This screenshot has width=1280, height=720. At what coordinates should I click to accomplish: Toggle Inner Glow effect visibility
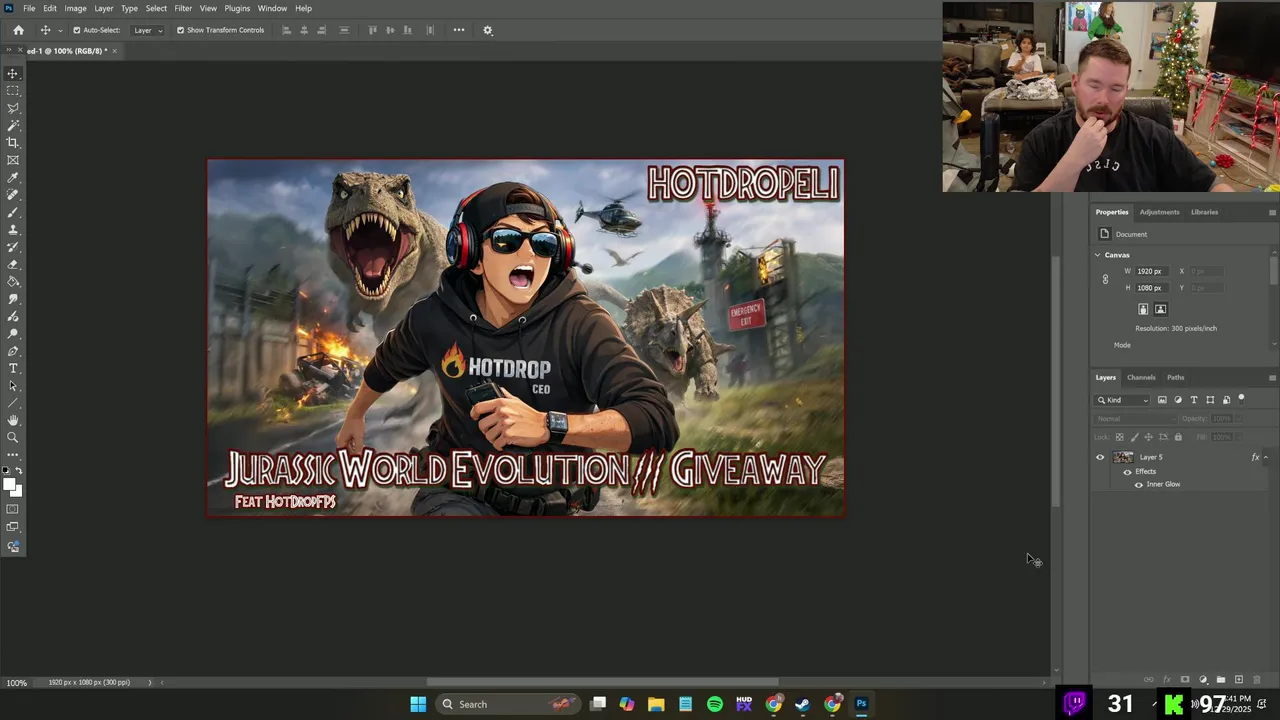[x=1138, y=485]
